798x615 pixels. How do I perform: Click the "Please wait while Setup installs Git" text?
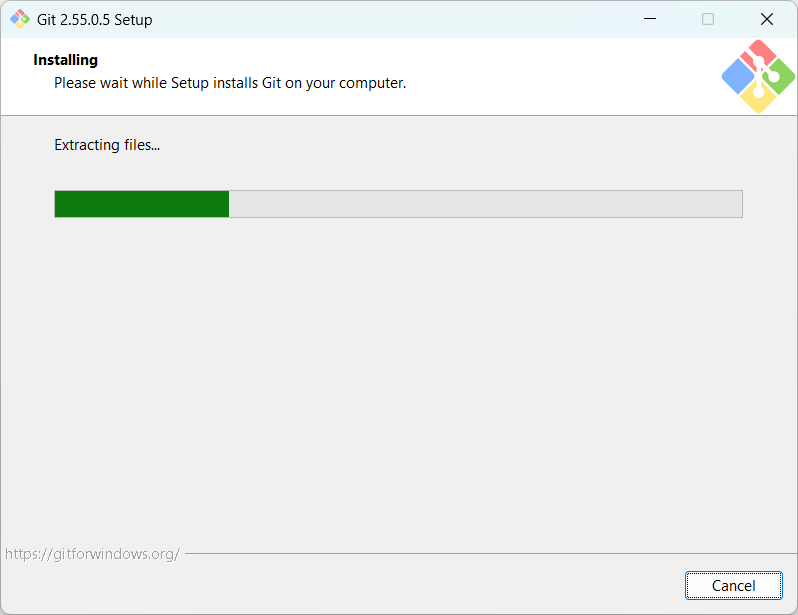[230, 83]
